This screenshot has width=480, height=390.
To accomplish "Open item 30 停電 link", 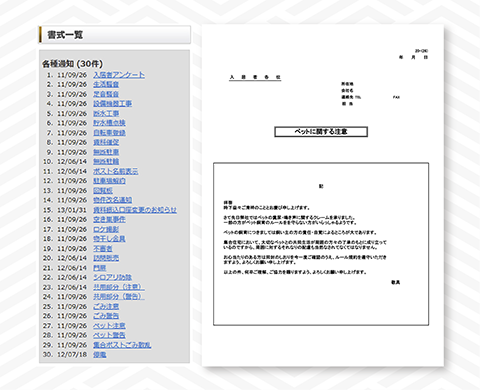I will [x=100, y=355].
